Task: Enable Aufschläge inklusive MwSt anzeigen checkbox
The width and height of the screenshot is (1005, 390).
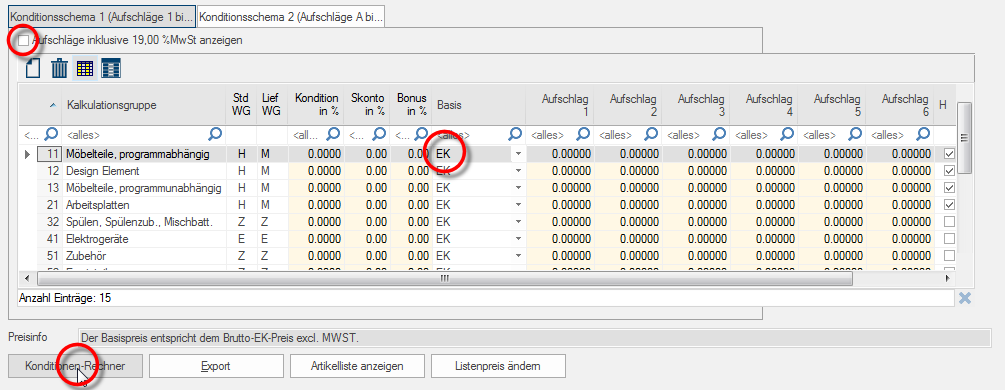Action: [x=24, y=40]
